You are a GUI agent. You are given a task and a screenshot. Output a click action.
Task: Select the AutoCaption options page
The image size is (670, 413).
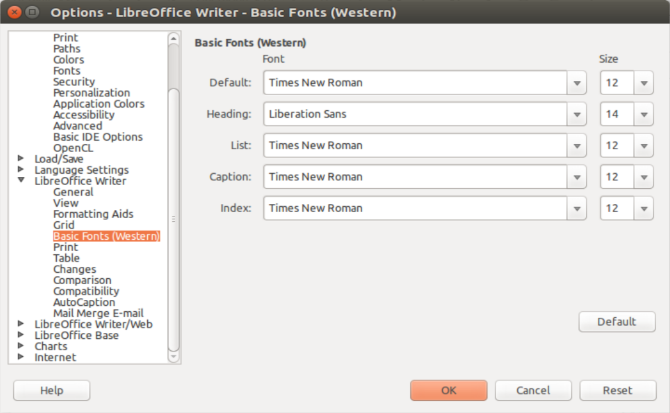(84, 302)
